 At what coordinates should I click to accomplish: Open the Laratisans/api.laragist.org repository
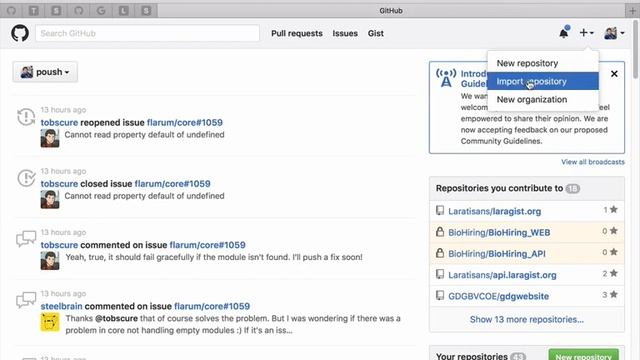coord(502,275)
